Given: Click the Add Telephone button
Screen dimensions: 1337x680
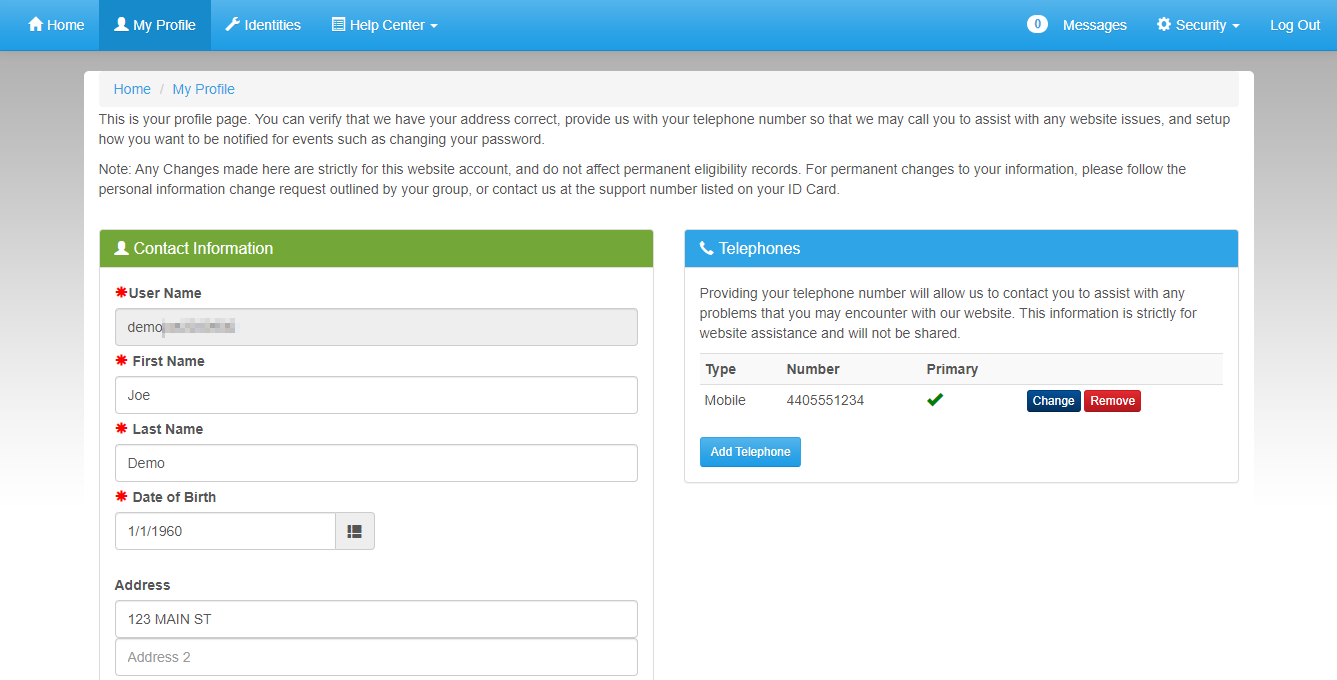Looking at the screenshot, I should pyautogui.click(x=750, y=452).
